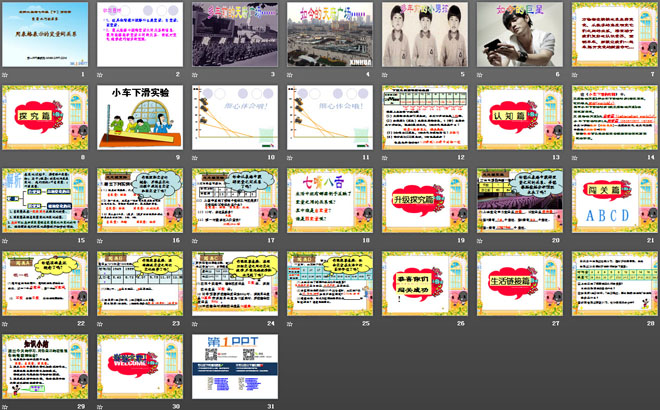The image size is (660, 410).
Task: Click the animation star under slide 16
Action: [x=100, y=241]
